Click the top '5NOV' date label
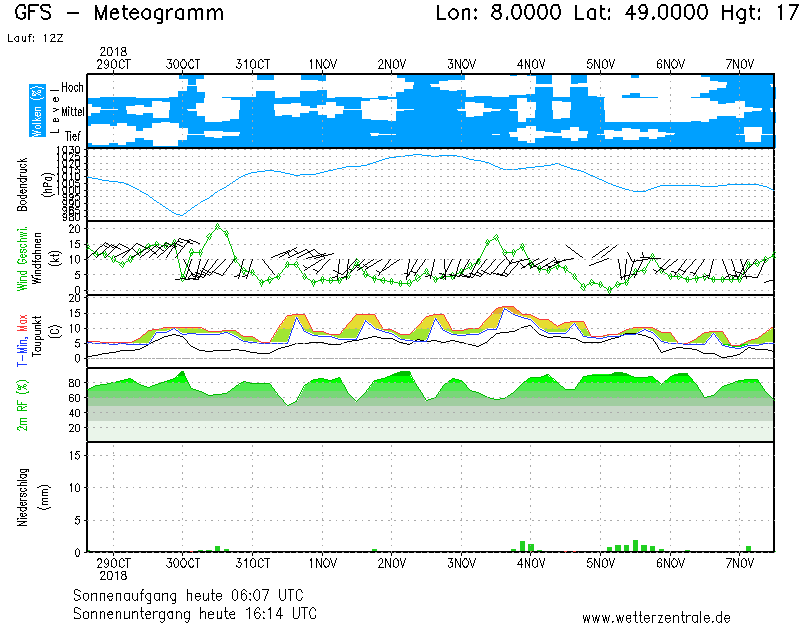 point(601,65)
